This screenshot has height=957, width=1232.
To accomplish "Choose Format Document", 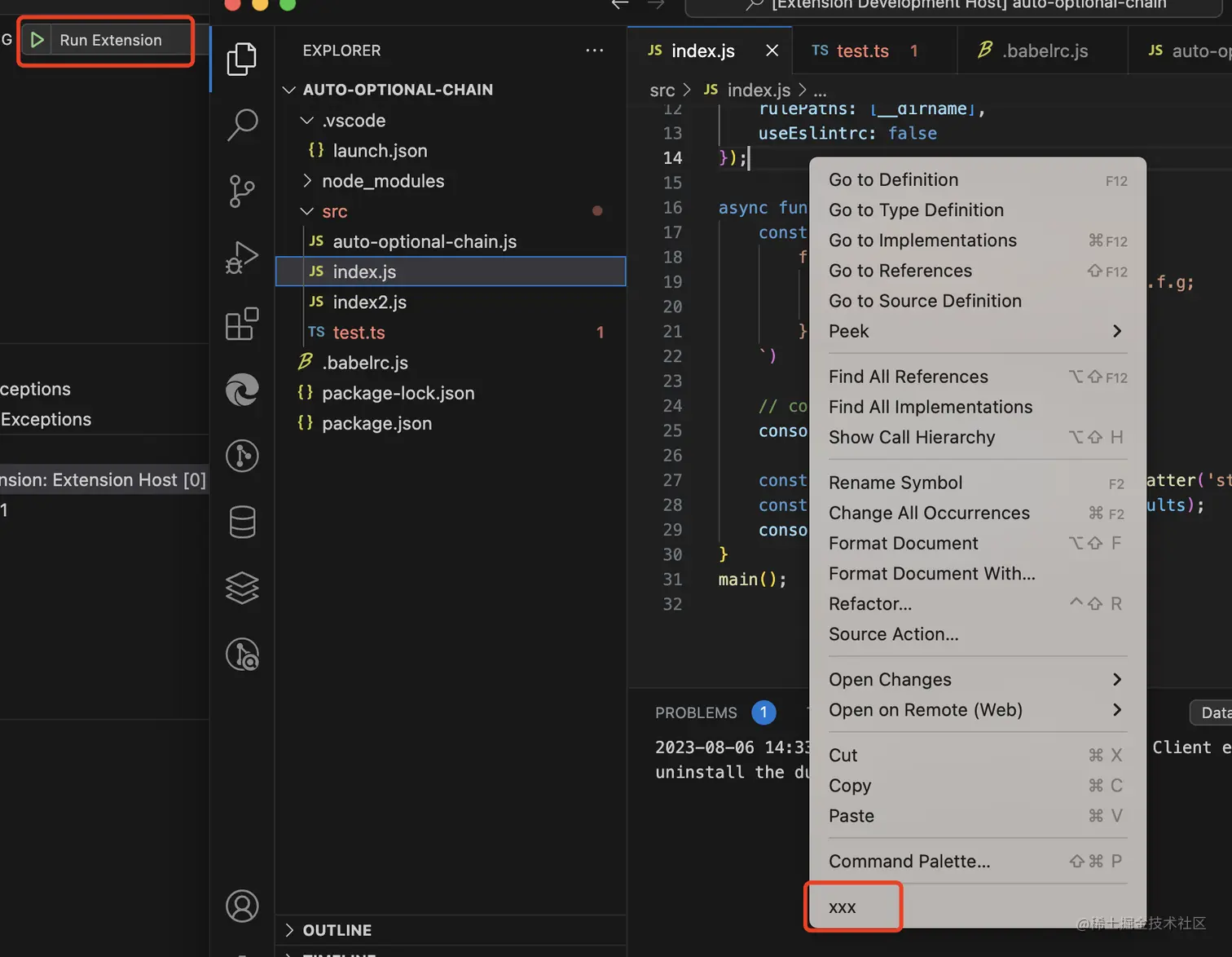I will coord(978,543).
